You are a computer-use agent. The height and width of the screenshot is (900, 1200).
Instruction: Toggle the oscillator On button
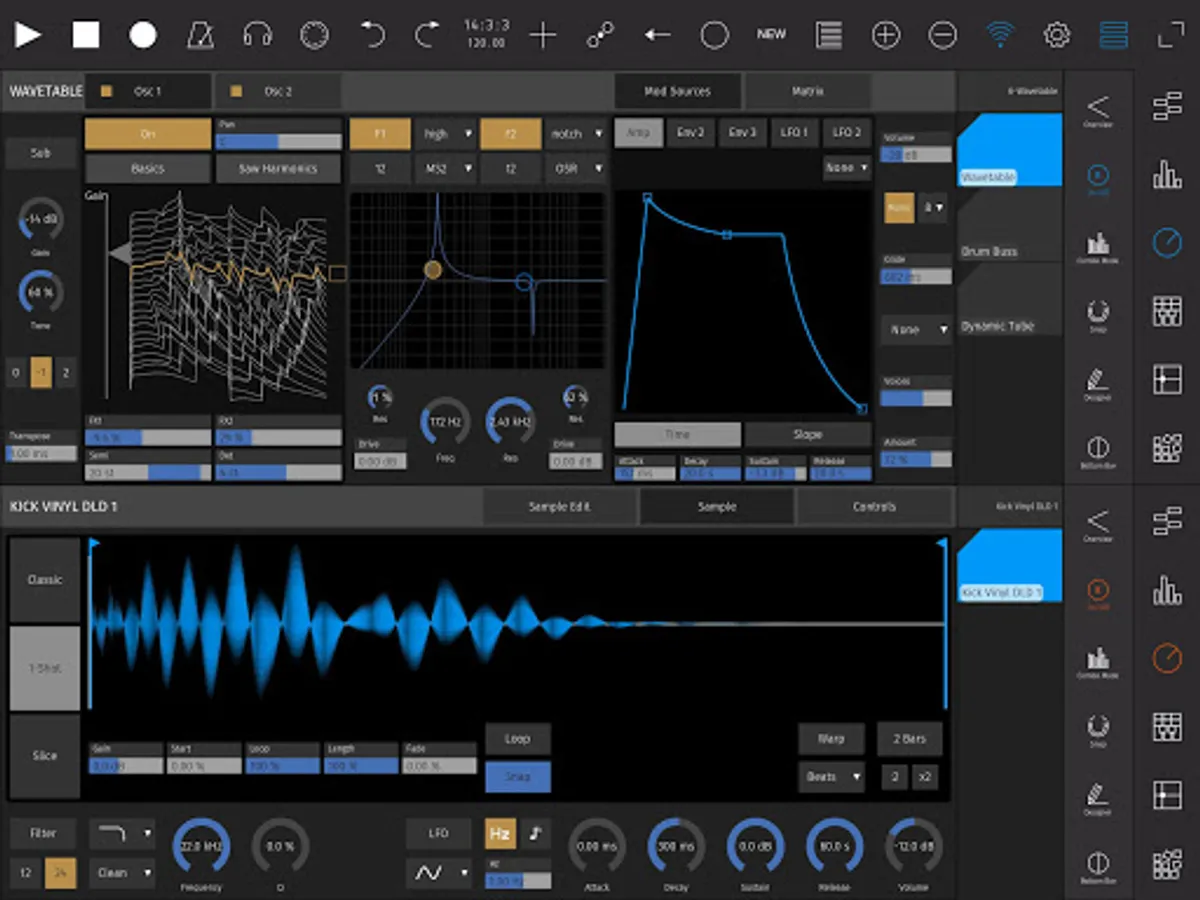pyautogui.click(x=147, y=134)
